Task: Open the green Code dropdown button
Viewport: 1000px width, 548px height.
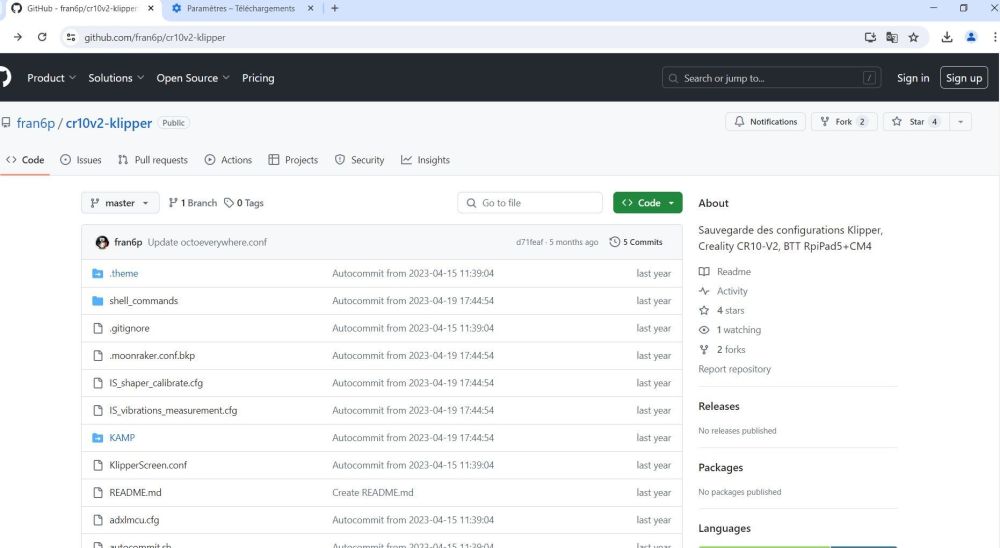Action: coord(647,203)
